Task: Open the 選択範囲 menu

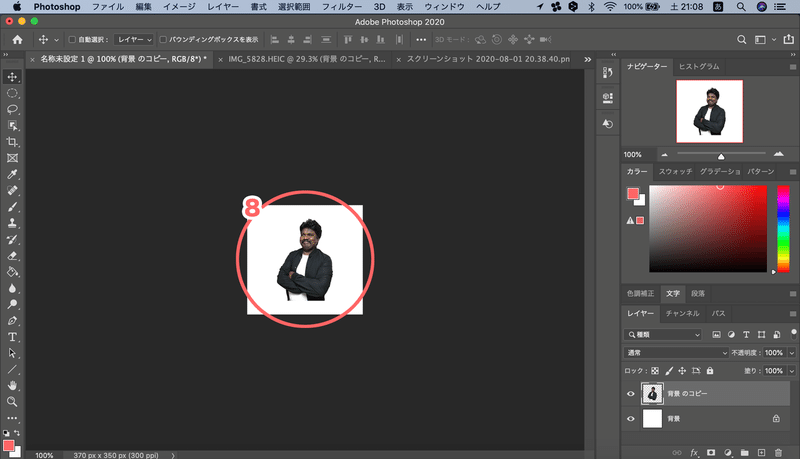Action: 294,7
